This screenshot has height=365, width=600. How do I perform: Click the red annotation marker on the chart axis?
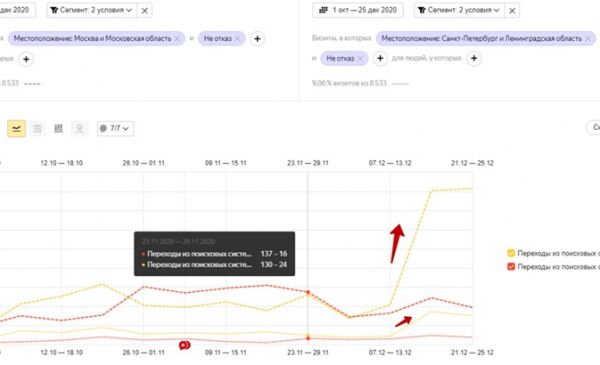[184, 345]
